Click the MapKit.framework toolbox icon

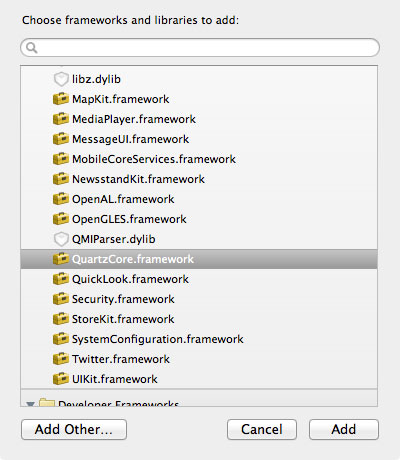tap(61, 99)
